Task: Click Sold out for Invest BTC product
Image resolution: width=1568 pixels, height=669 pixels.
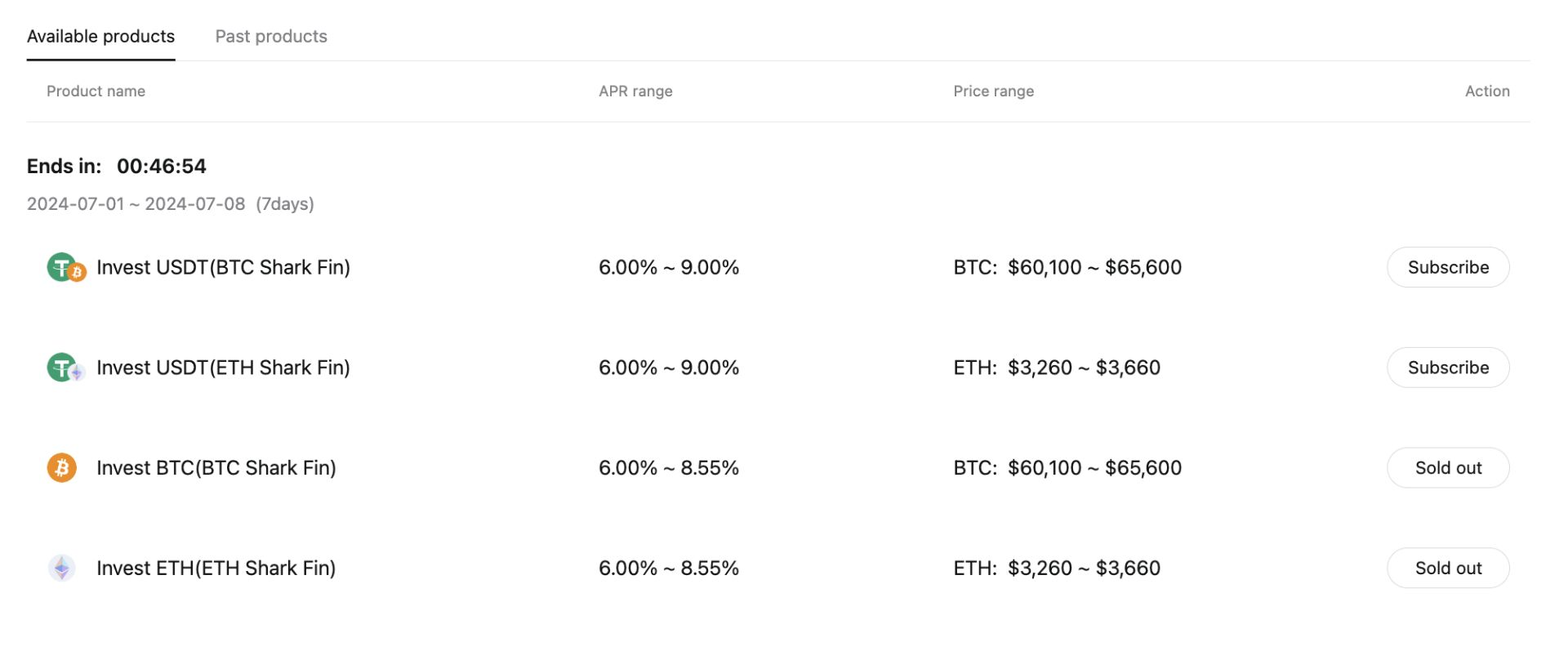Action: pos(1448,468)
